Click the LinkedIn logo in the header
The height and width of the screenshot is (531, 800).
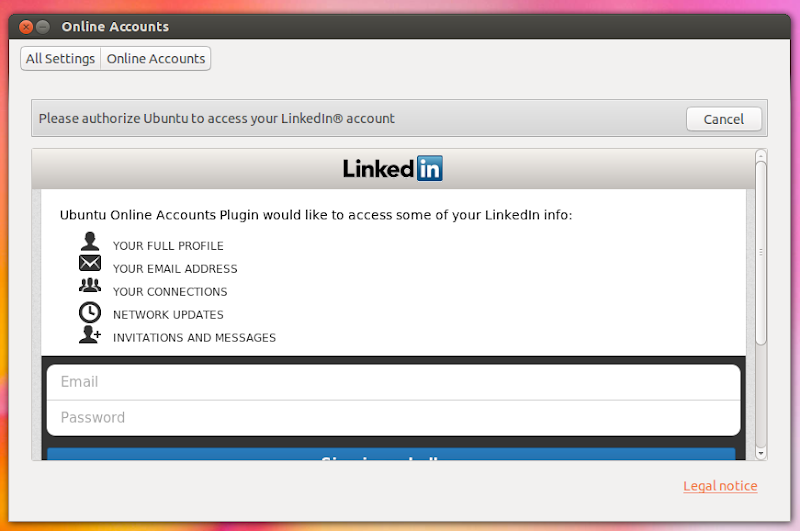(392, 168)
